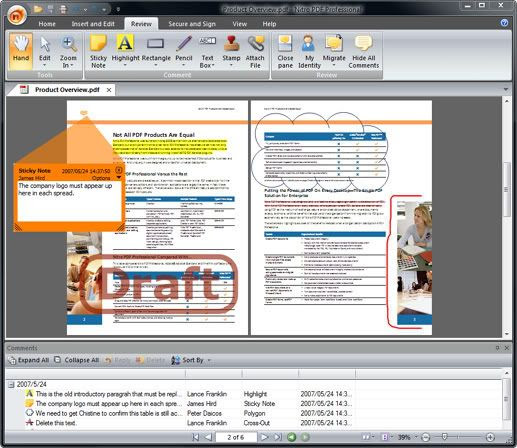Collapse the 2007/5/24 comment group

click(11, 385)
